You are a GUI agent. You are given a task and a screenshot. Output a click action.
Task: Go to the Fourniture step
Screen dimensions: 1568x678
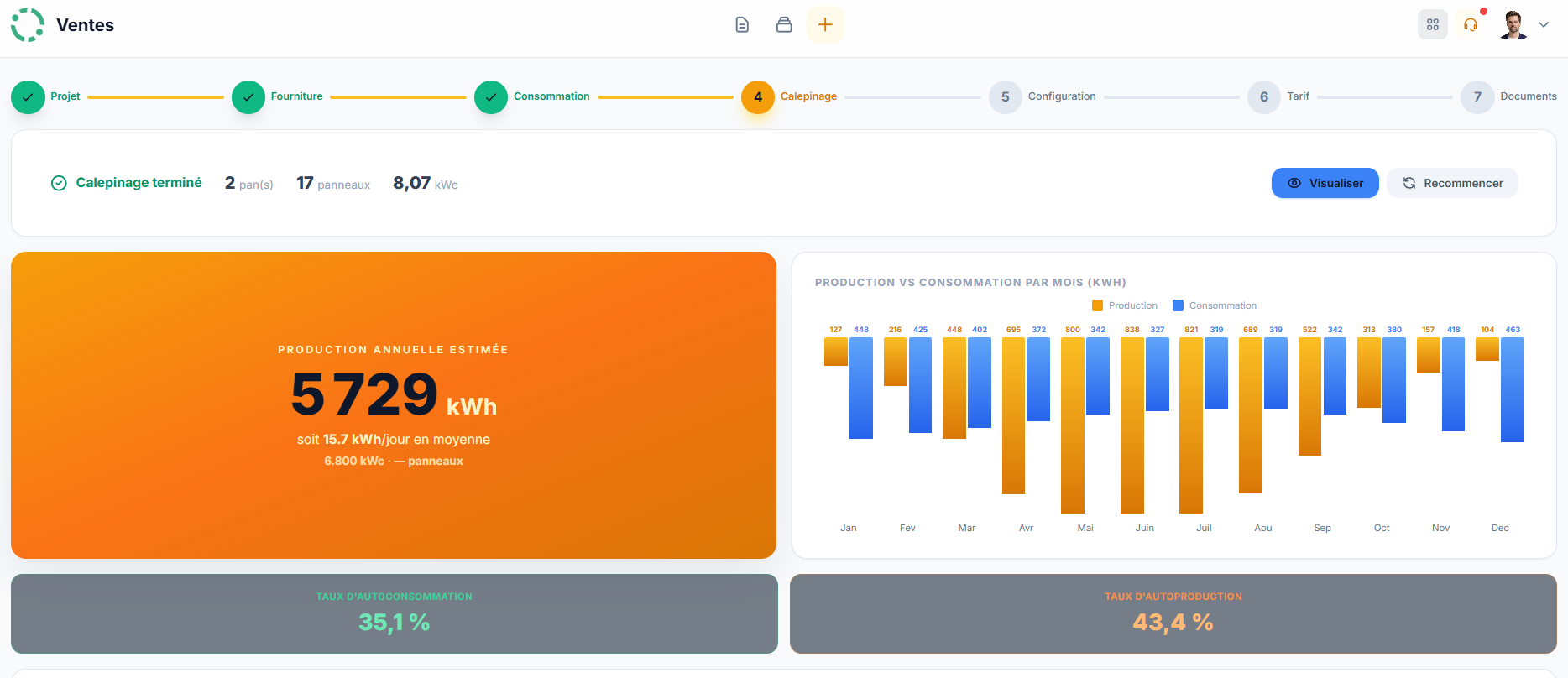tap(248, 97)
